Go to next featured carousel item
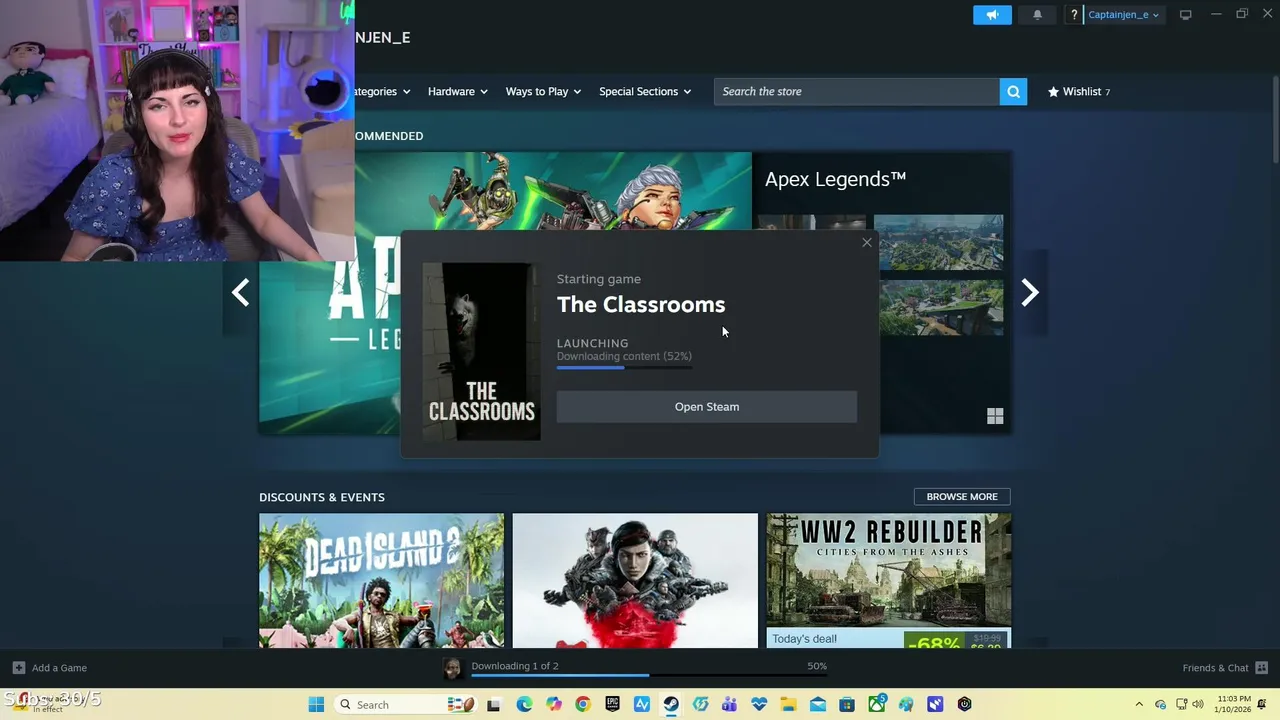 1030,293
